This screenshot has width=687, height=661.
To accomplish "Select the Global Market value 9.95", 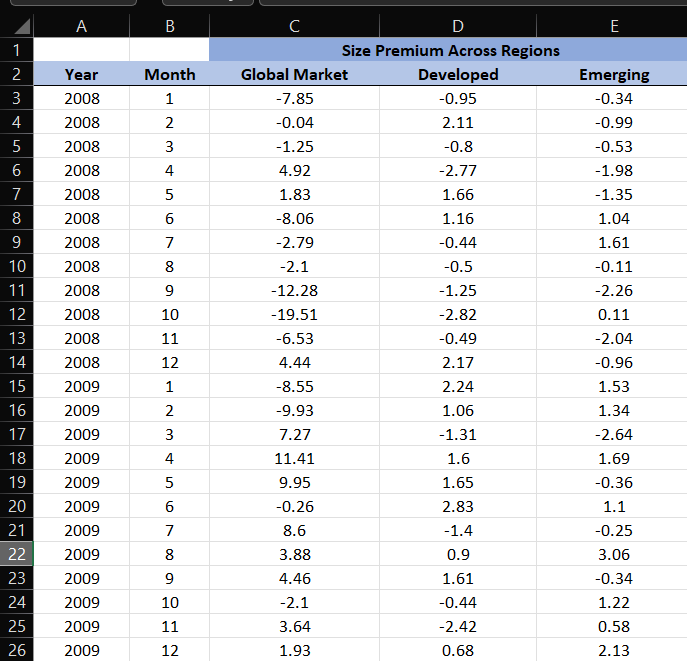I will coord(294,482).
